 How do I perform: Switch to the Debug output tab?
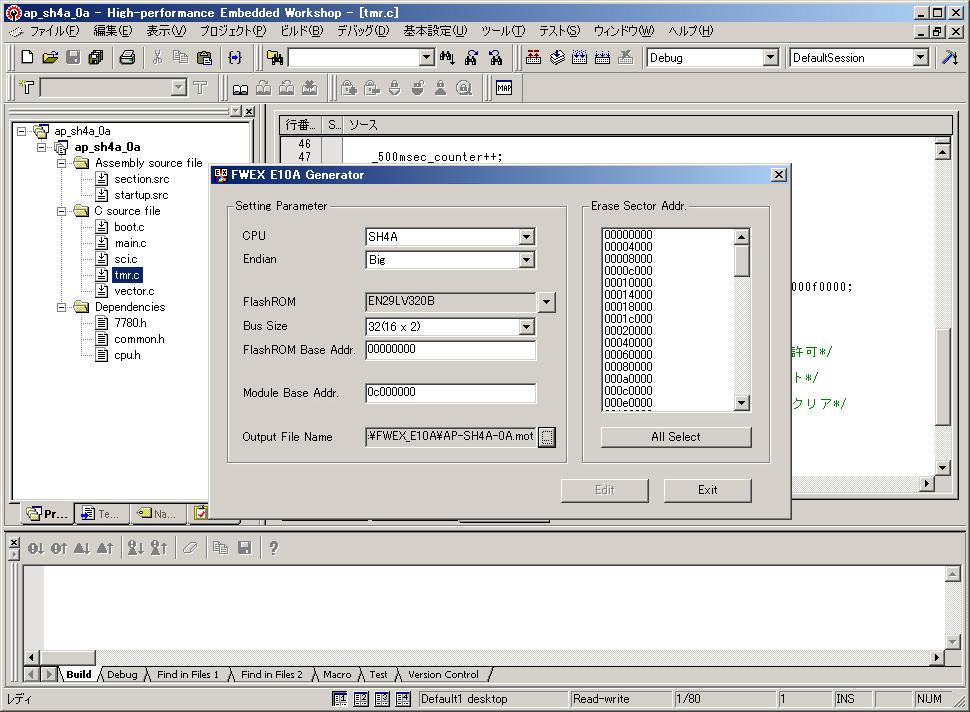point(122,675)
